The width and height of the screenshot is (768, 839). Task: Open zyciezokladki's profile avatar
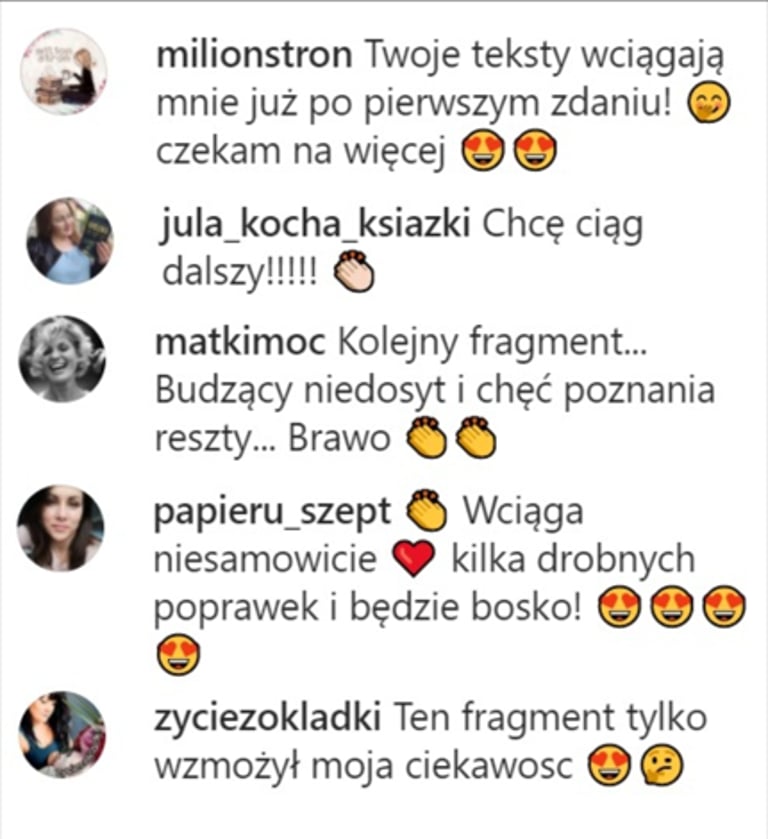coord(62,735)
